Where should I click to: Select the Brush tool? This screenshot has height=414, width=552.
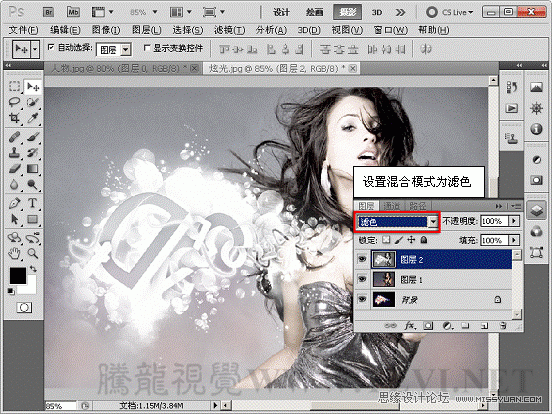click(33, 137)
